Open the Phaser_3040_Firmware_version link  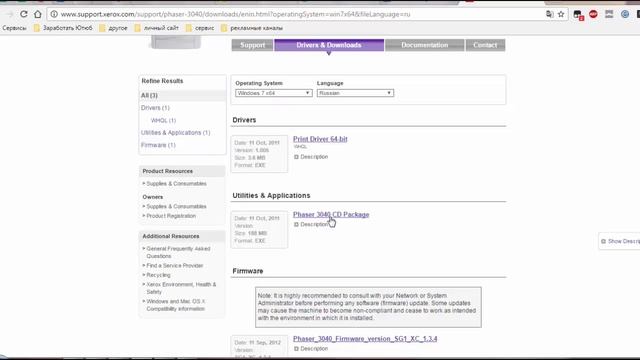pos(365,339)
